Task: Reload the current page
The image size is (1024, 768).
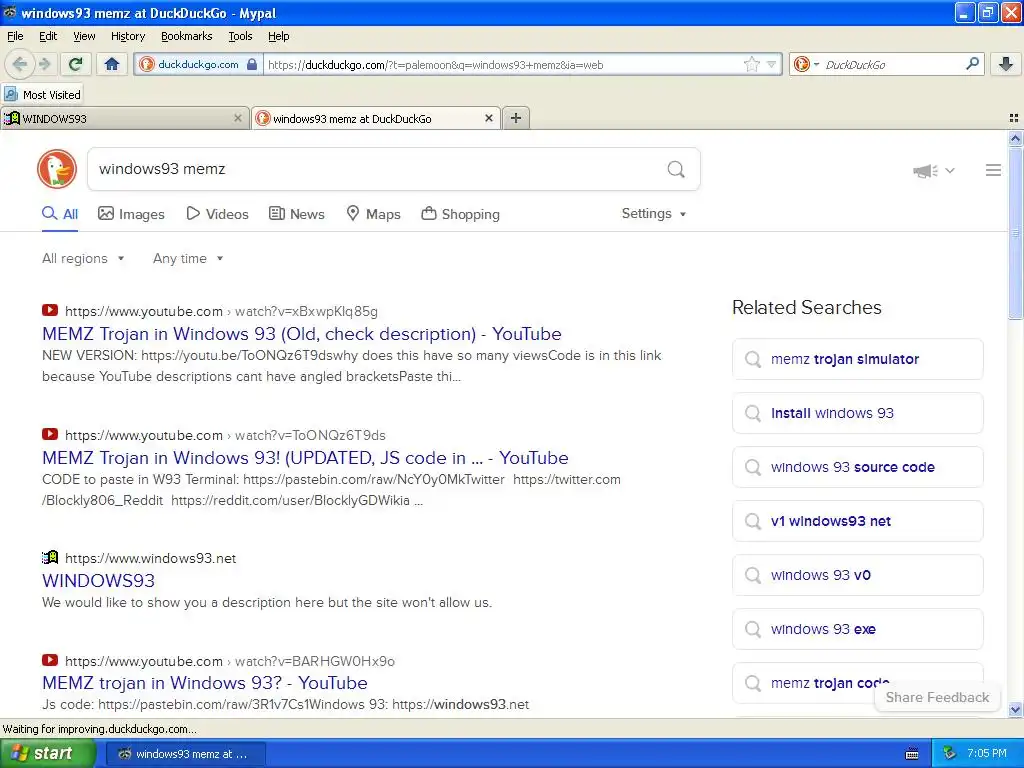Action: pos(76,64)
